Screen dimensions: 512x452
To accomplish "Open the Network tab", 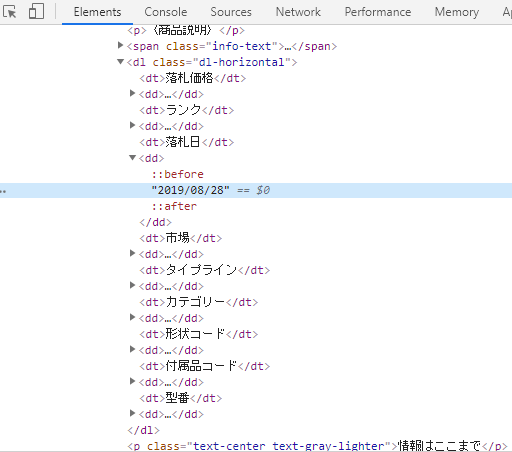I will click(298, 12).
